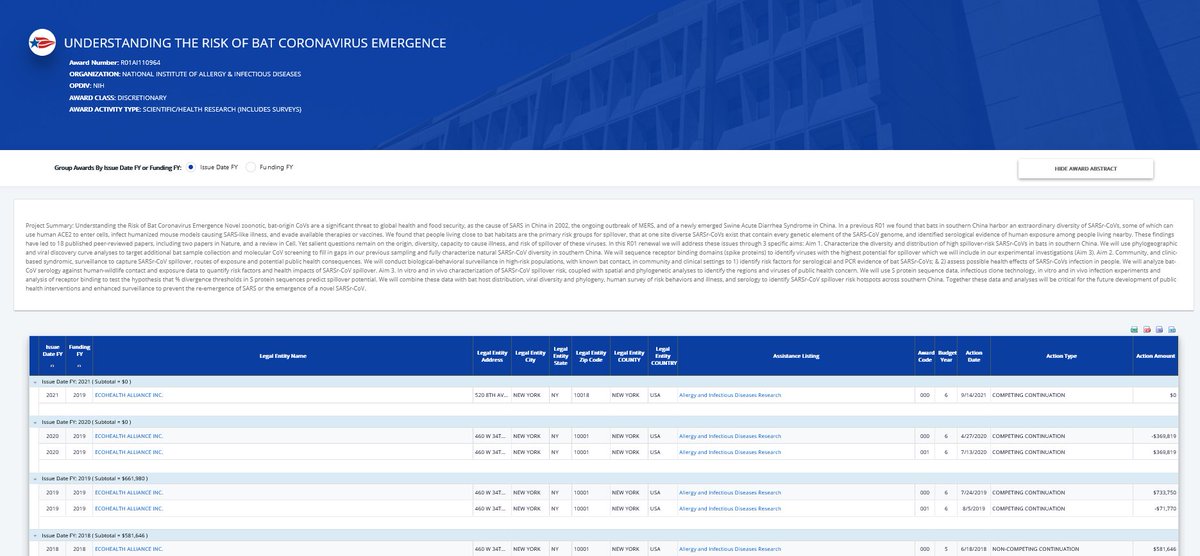Click the flag logo beside the page title

tap(41, 44)
